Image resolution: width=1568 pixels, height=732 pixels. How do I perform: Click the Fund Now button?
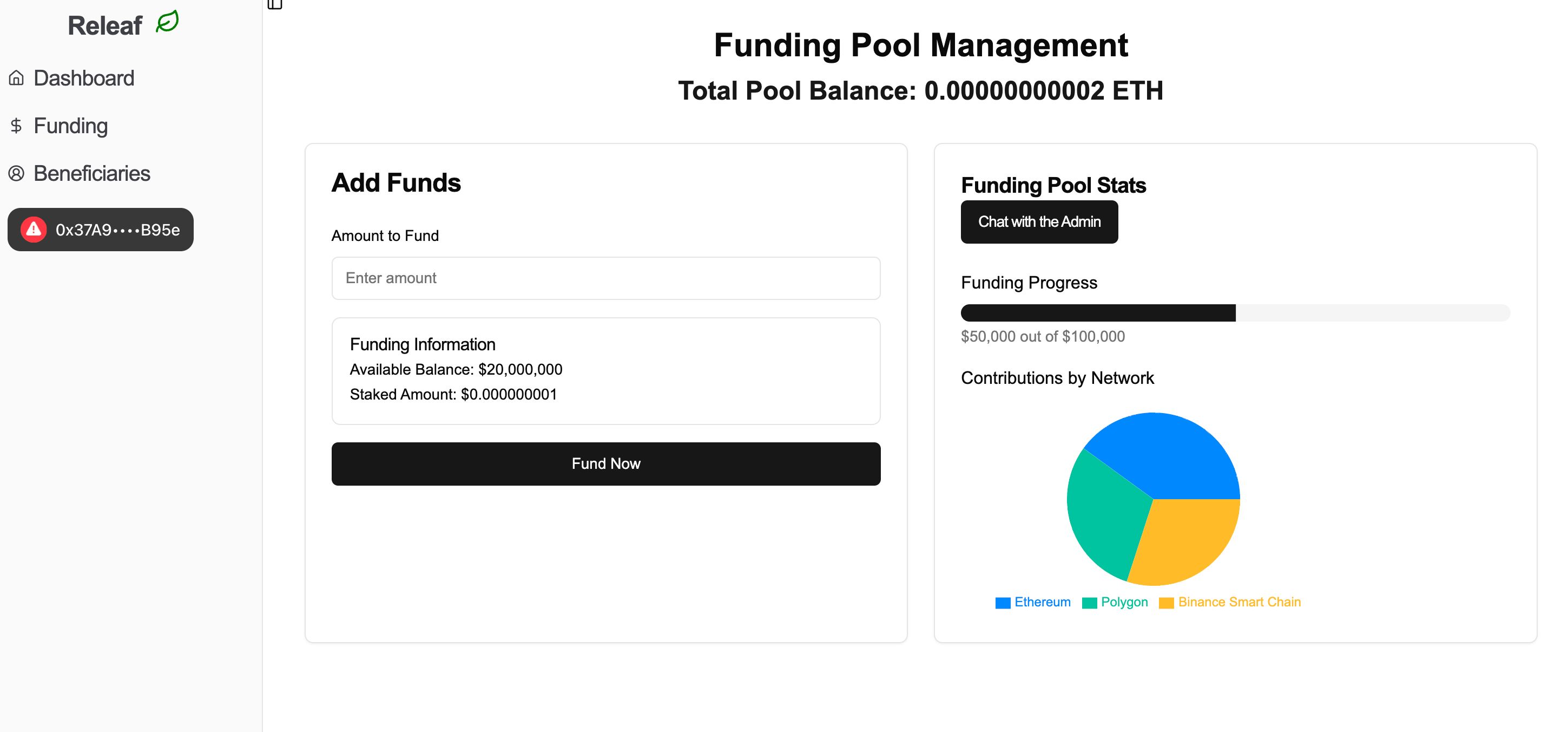click(605, 464)
